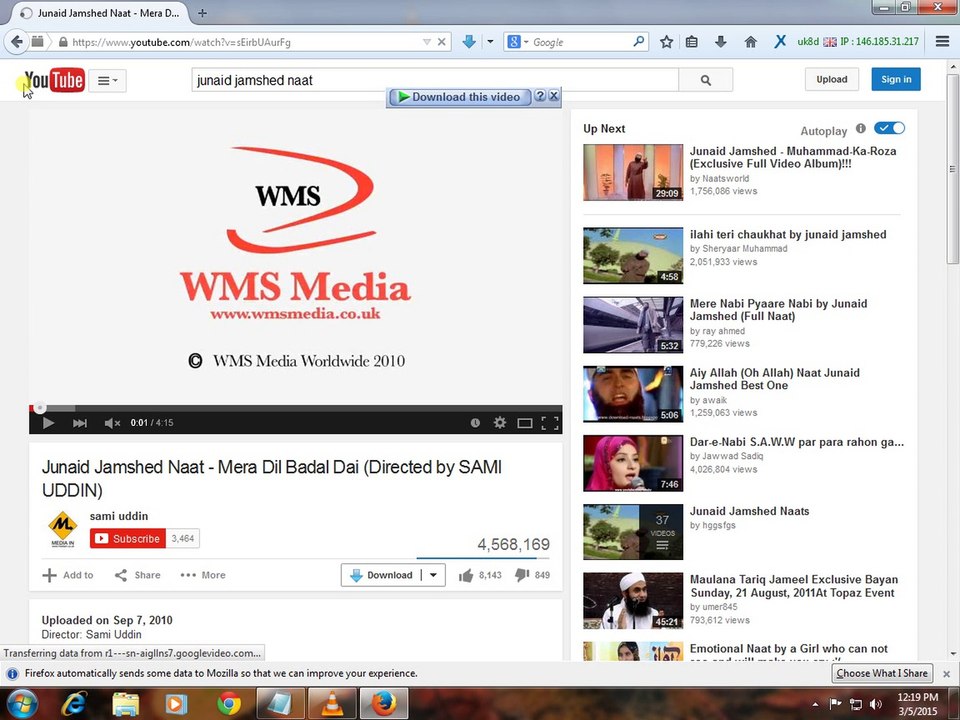
Task: Dislike the video with thumbs down
Action: point(532,575)
